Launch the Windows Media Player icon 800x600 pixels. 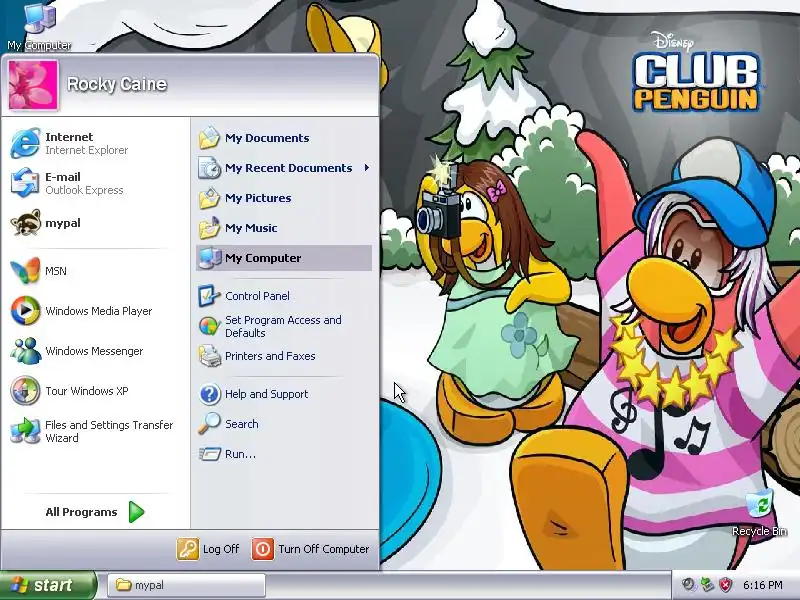(24, 311)
